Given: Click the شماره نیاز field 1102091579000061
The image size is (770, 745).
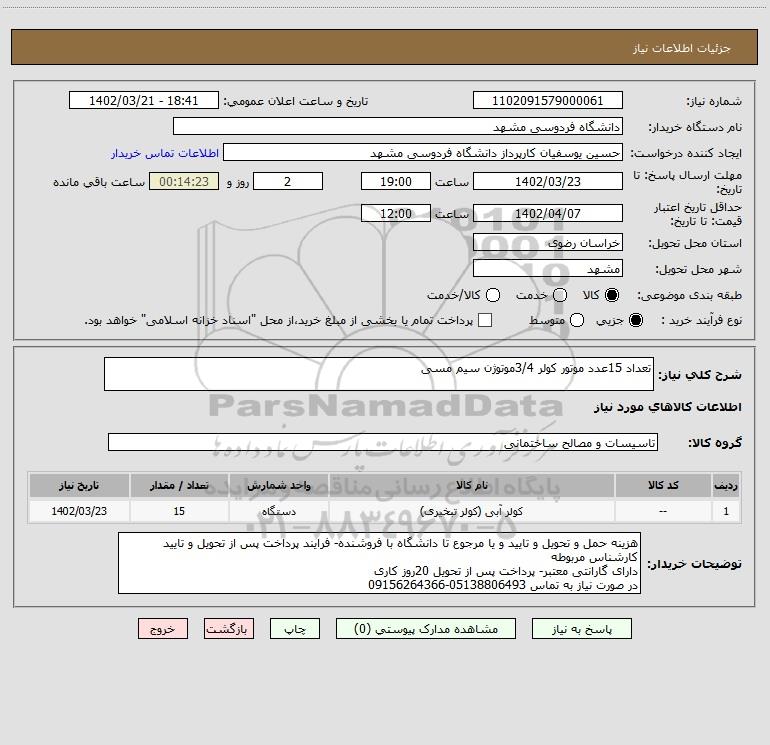Looking at the screenshot, I should tap(548, 101).
